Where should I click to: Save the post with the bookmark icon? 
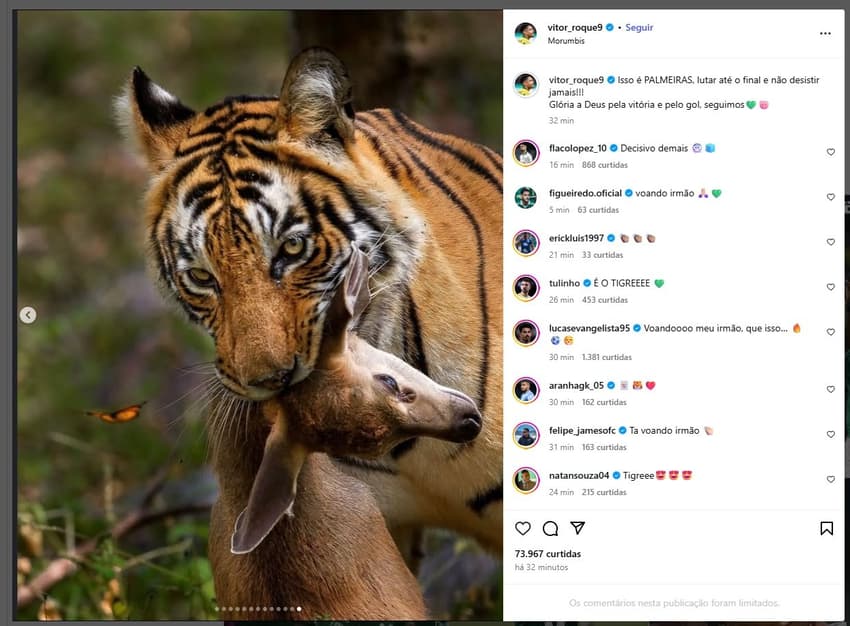(x=827, y=528)
